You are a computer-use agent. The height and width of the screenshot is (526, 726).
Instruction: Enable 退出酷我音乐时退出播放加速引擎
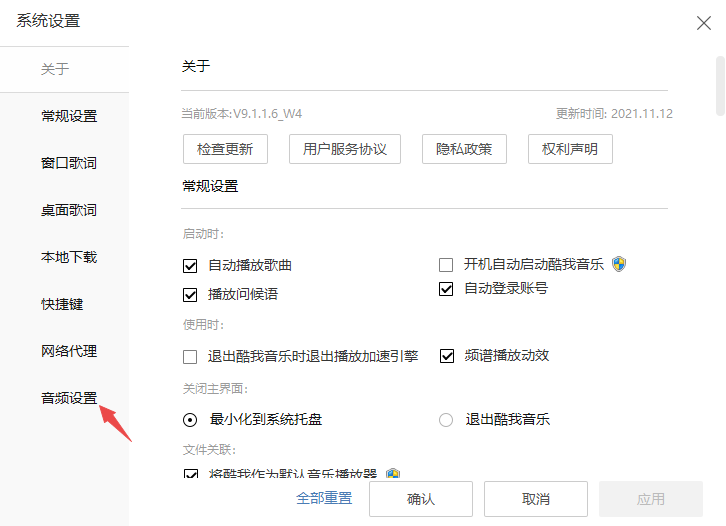pos(190,357)
